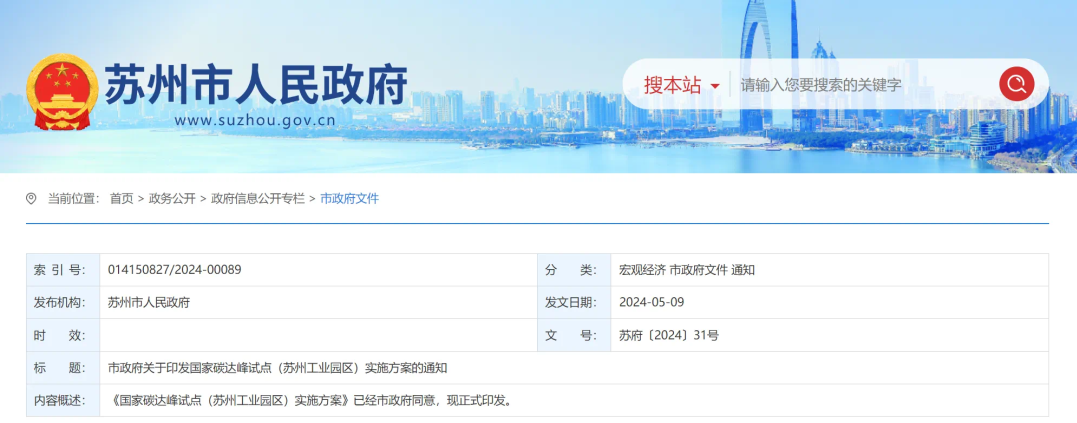Click the 发文日期 label cell

[x=574, y=303]
